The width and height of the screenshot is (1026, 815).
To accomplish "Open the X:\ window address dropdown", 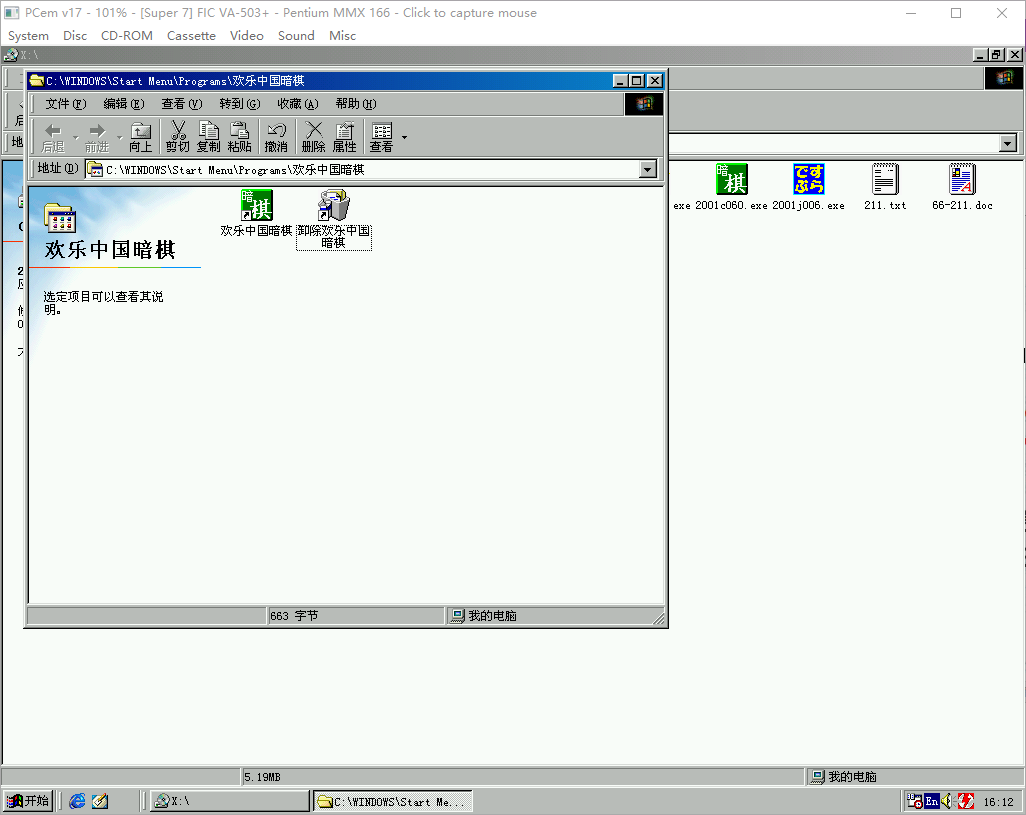I will 1008,143.
